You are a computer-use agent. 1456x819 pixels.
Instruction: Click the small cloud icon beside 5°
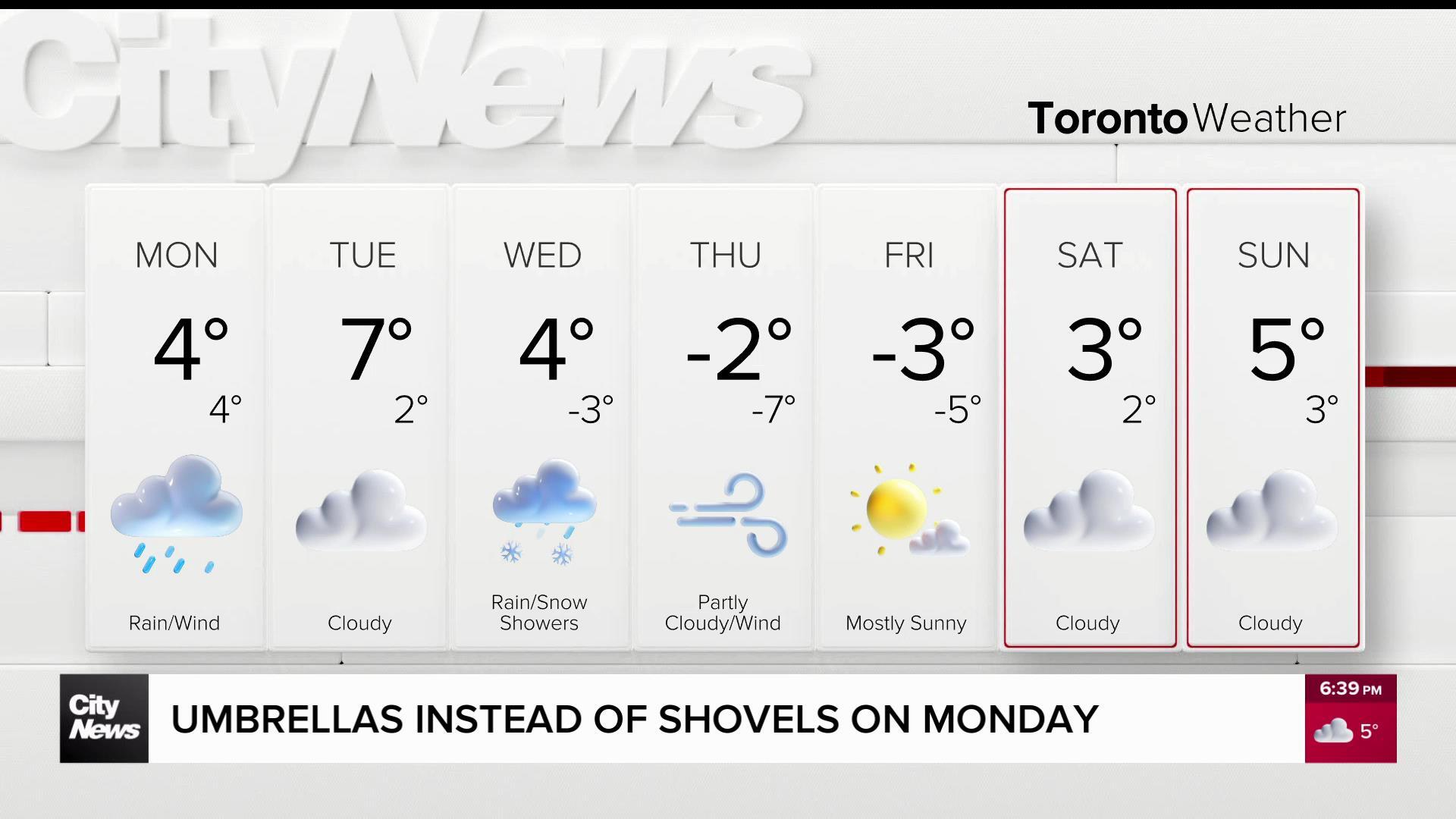1333,731
